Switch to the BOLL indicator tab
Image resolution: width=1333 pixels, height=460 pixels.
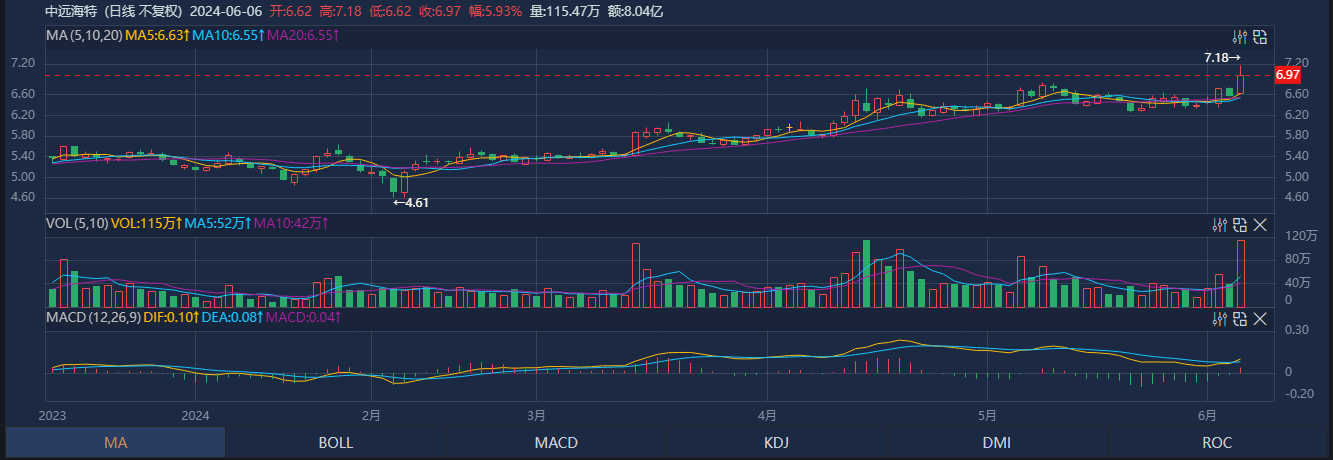[x=335, y=442]
